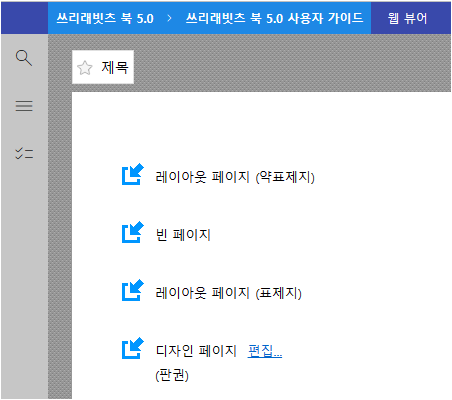Image resolution: width=452 pixels, height=400 pixels.
Task: Select the 빈 페이지 item
Action: click(x=183, y=235)
